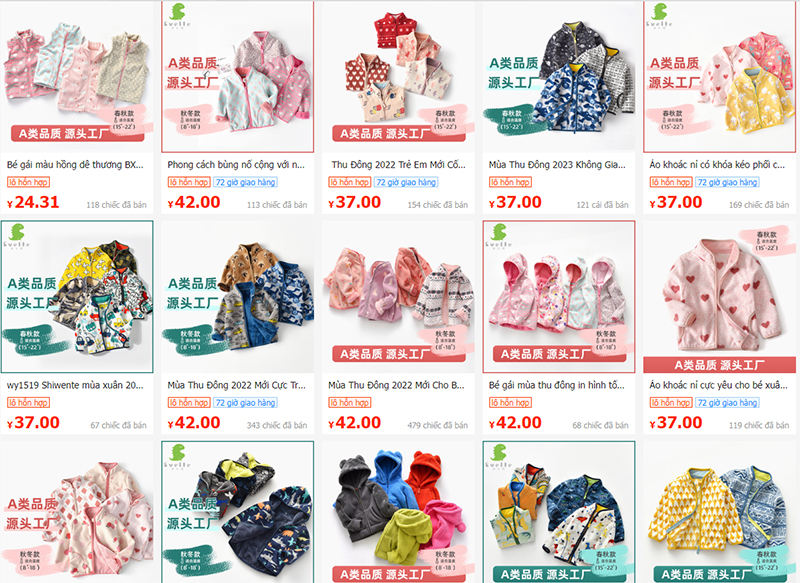The image size is (800, 583).
Task: Click the 'Phong cách bùng nổ cộng với n...' title
Action: (236, 165)
